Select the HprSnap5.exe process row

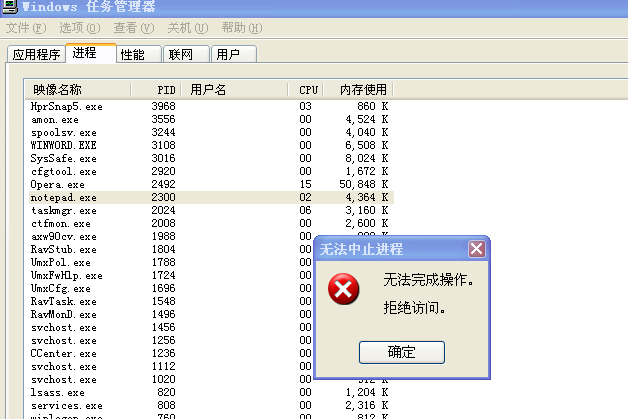tap(211, 106)
